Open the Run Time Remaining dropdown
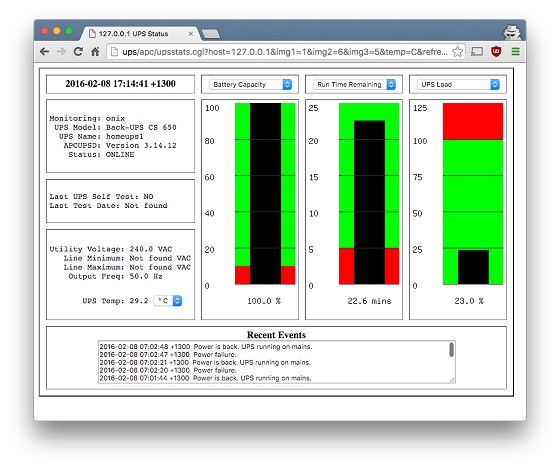The height and width of the screenshot is (469, 560). click(x=355, y=85)
